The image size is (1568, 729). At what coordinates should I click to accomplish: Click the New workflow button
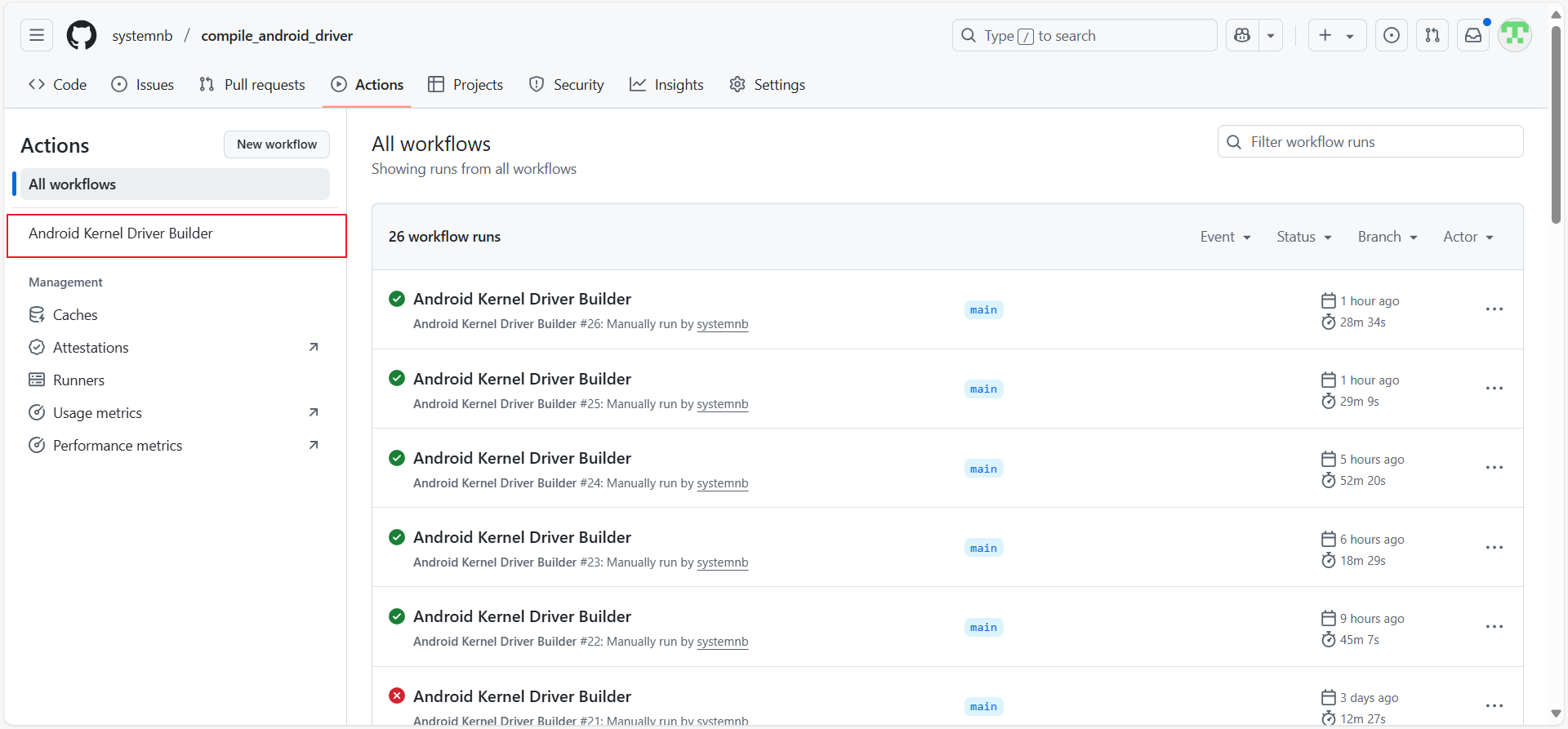coord(277,144)
